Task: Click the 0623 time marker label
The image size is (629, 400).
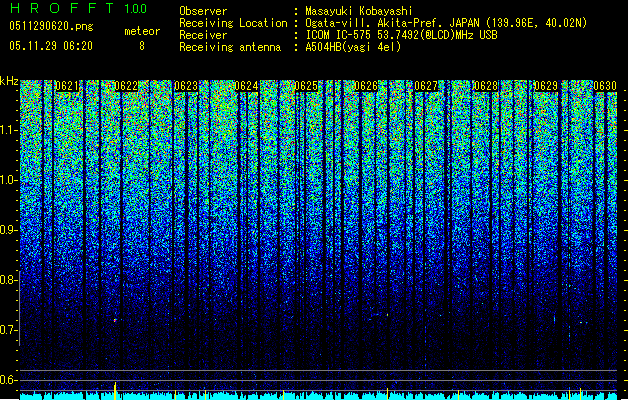Action: point(186,86)
